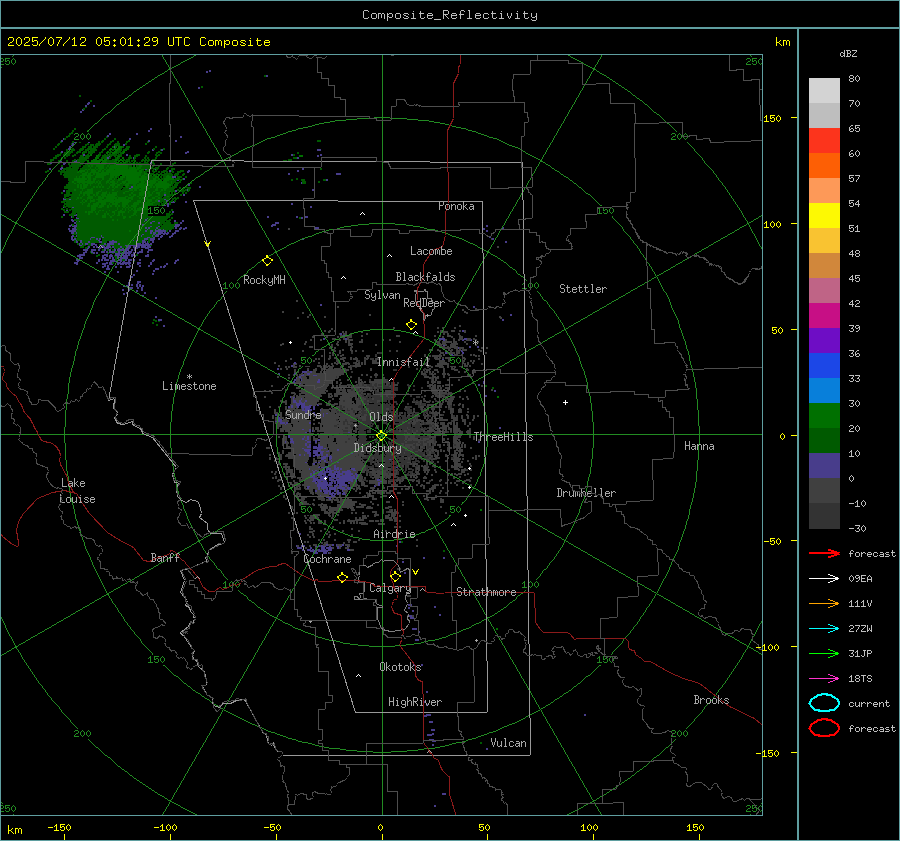The image size is (900, 841).
Task: Click the dBZ legend heading
Action: point(848,53)
